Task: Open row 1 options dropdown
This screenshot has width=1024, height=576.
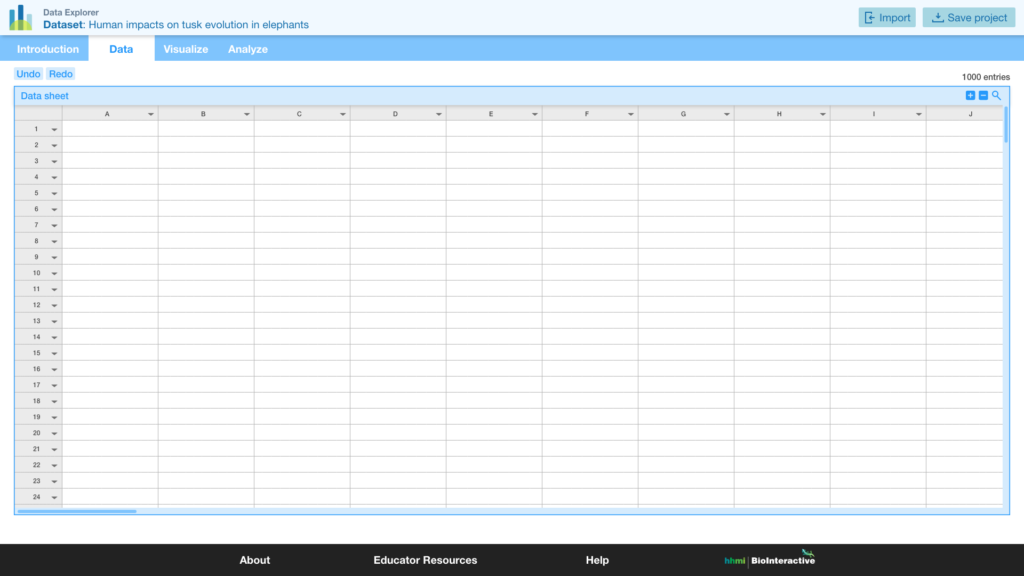Action: tap(54, 129)
